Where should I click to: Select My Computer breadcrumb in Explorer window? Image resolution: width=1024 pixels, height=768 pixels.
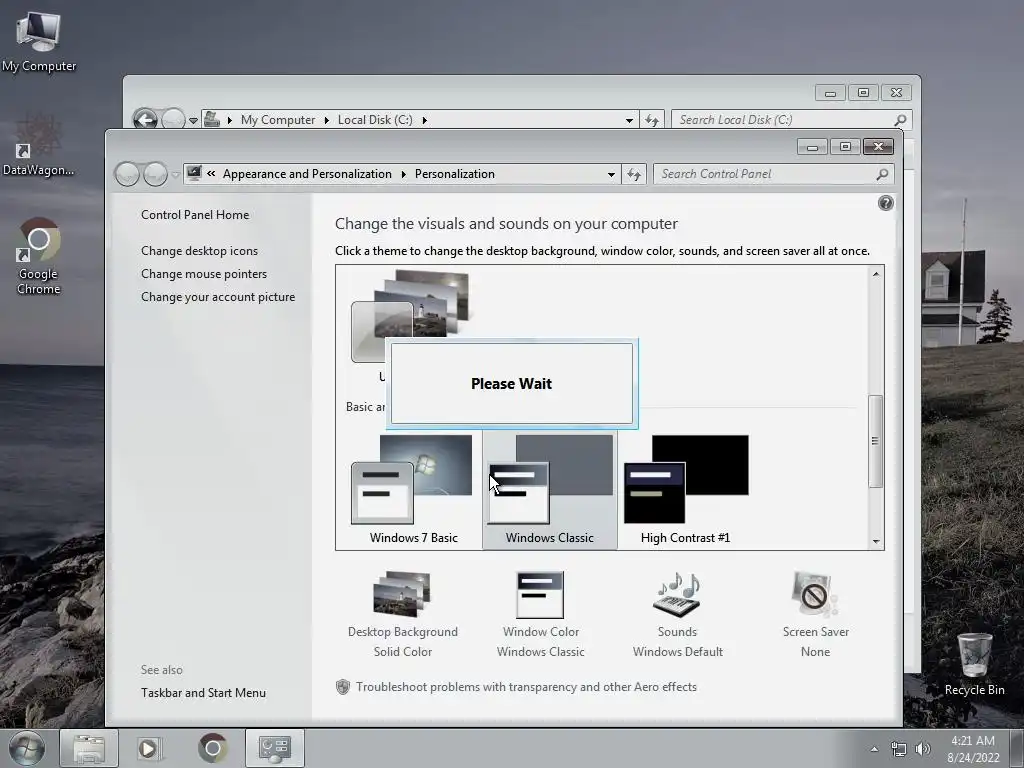coord(278,120)
